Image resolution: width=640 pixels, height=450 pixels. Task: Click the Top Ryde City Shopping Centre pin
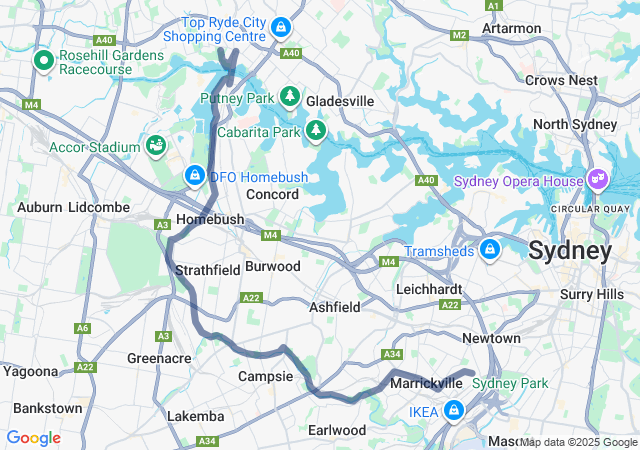pos(280,28)
